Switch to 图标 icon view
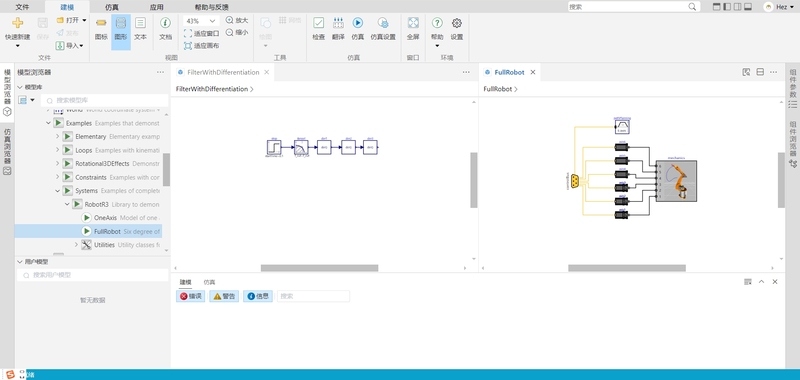This screenshot has width=800, height=380. (101, 28)
